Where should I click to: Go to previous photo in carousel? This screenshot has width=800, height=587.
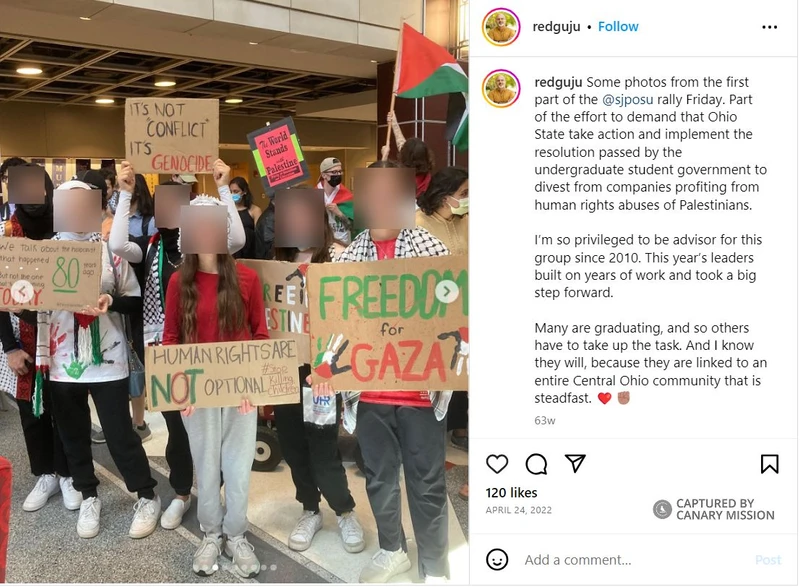[x=22, y=292]
